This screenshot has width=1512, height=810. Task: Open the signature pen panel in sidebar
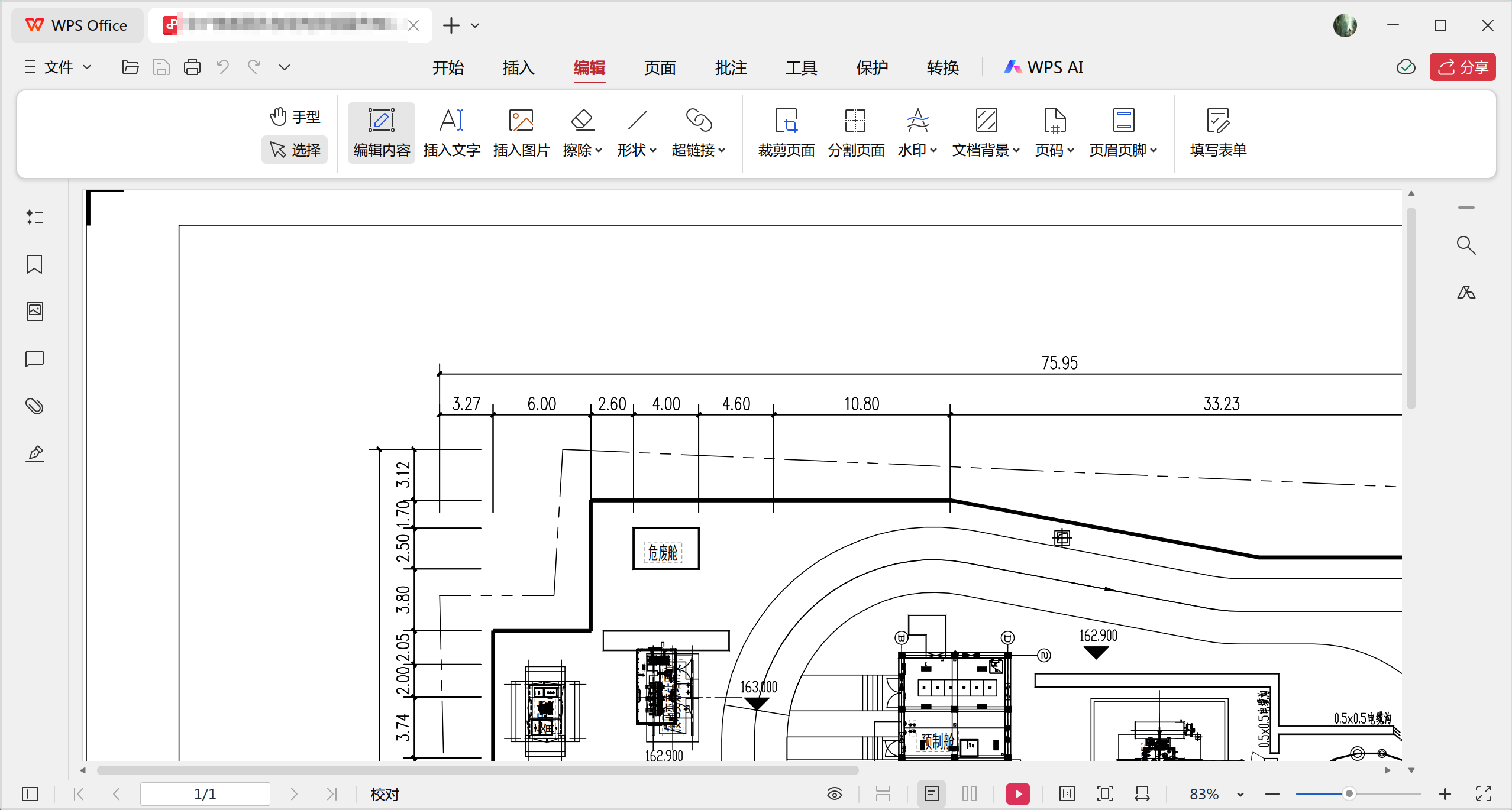click(x=34, y=453)
